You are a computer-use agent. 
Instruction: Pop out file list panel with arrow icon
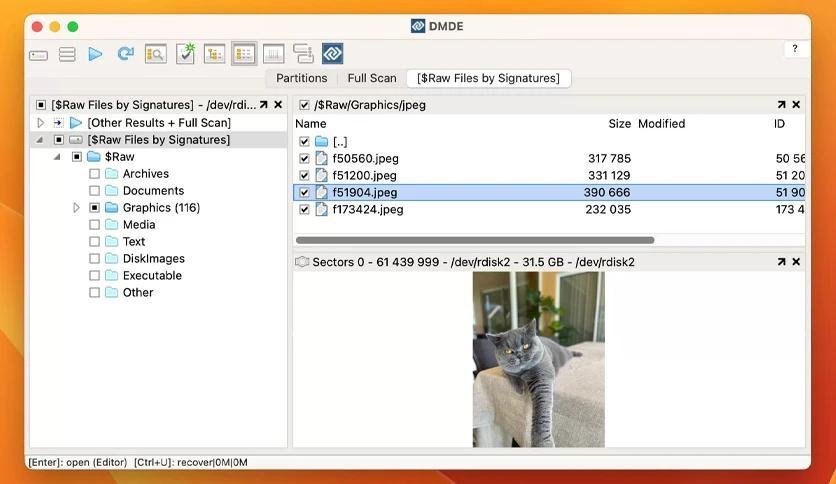click(x=781, y=105)
